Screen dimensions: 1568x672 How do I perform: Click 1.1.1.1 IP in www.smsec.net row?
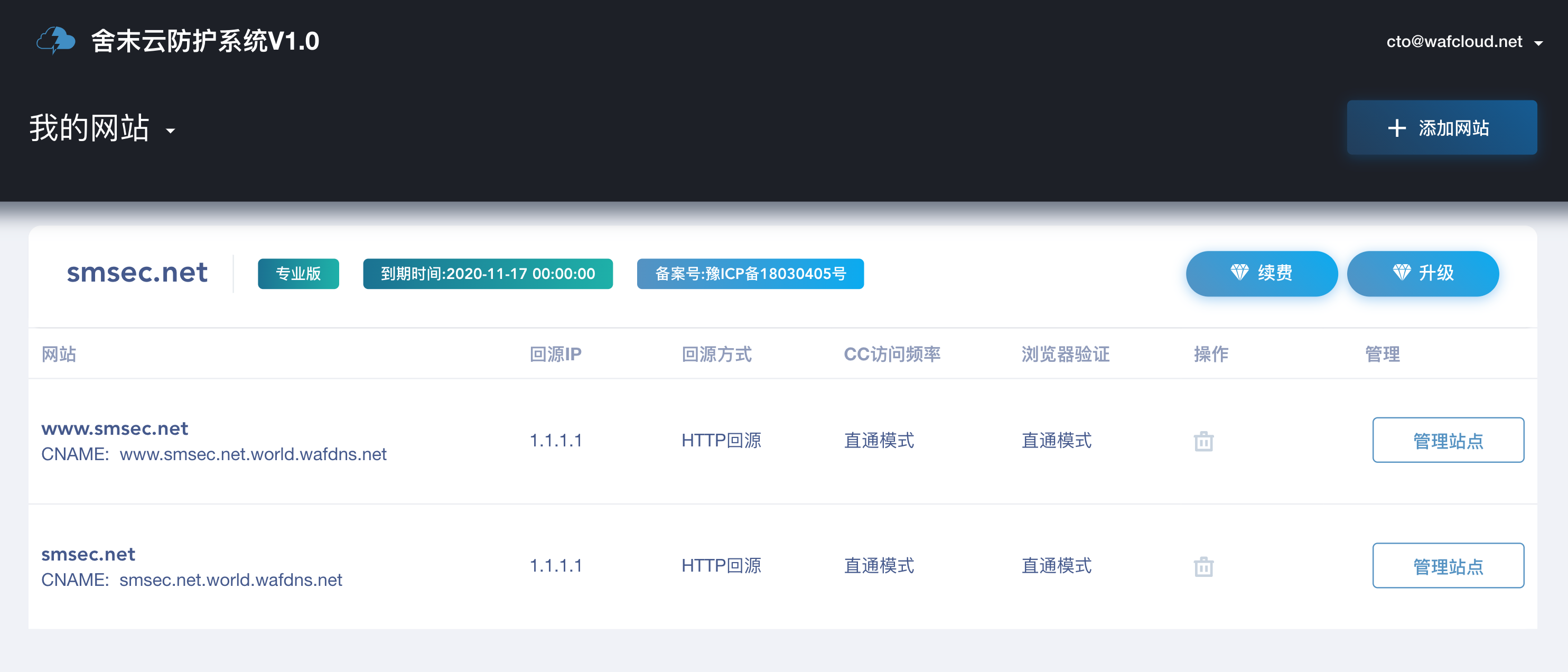pyautogui.click(x=556, y=440)
